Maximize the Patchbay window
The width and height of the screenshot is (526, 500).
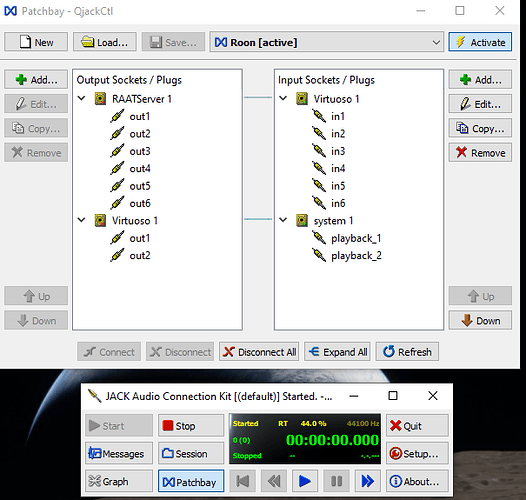[460, 11]
